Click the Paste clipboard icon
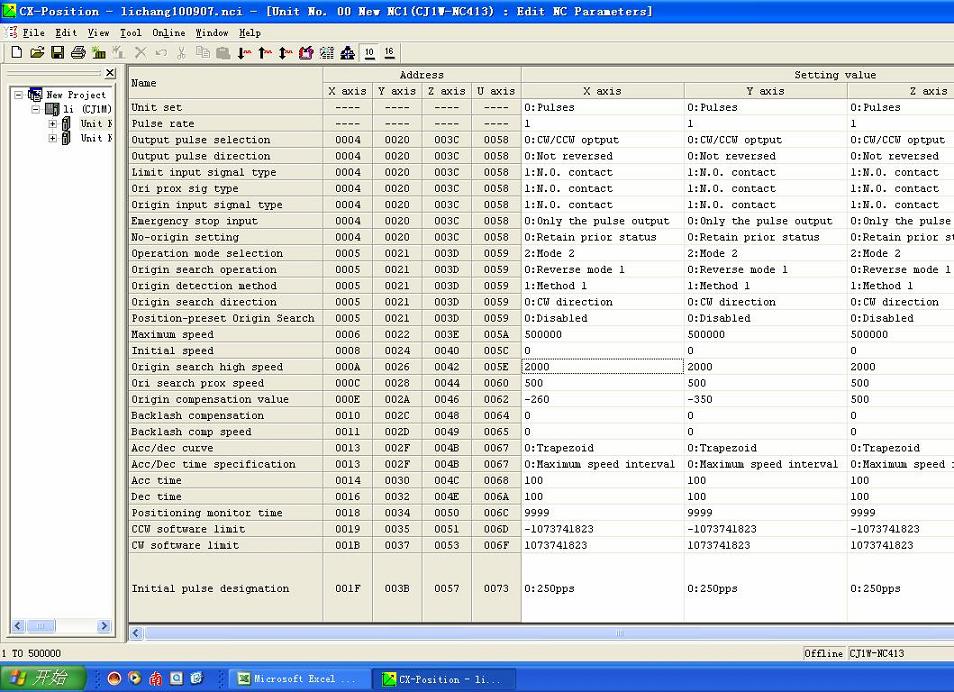The width and height of the screenshot is (954, 692). pos(223,53)
